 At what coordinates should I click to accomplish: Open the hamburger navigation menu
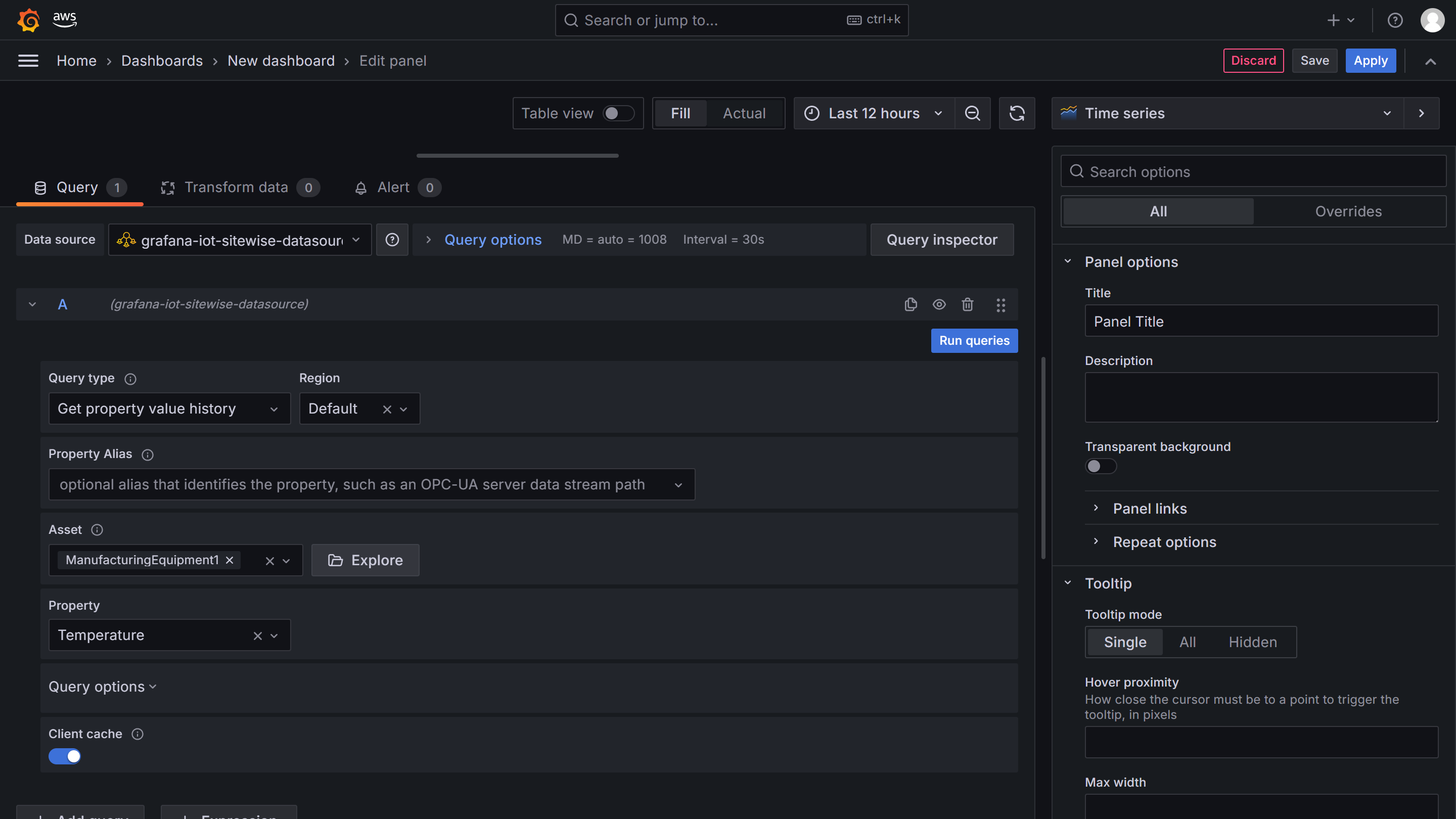pos(28,61)
